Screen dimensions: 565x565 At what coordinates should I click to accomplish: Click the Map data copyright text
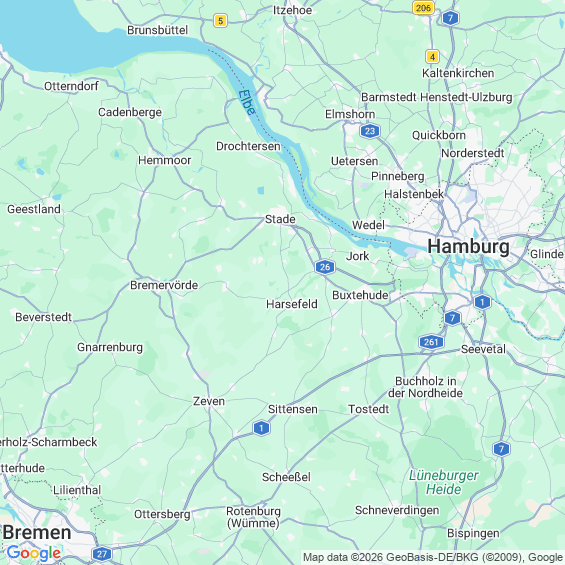[x=433, y=557]
